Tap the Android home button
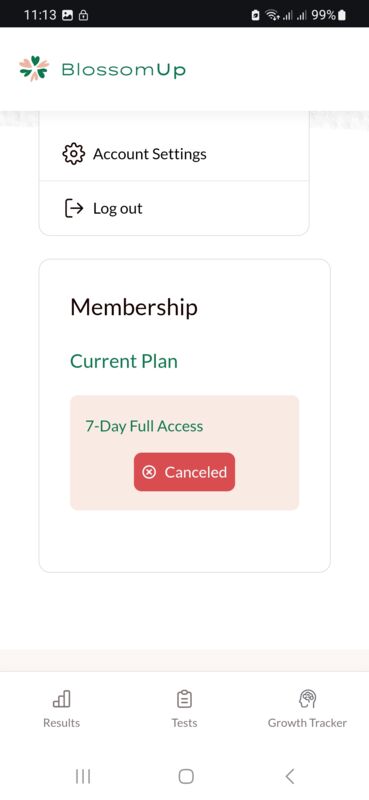 click(x=186, y=777)
